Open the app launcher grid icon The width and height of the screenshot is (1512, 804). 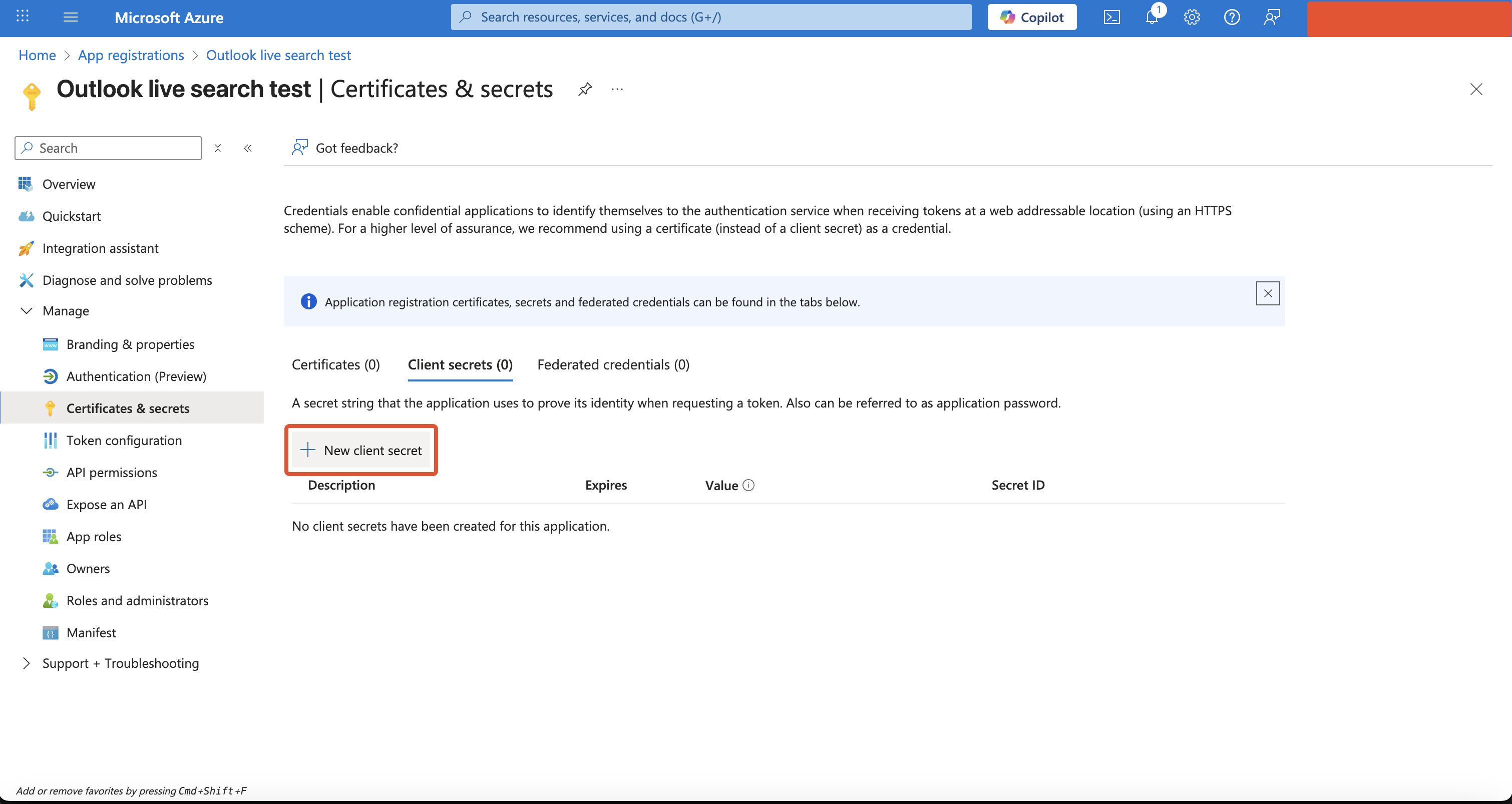coord(23,17)
